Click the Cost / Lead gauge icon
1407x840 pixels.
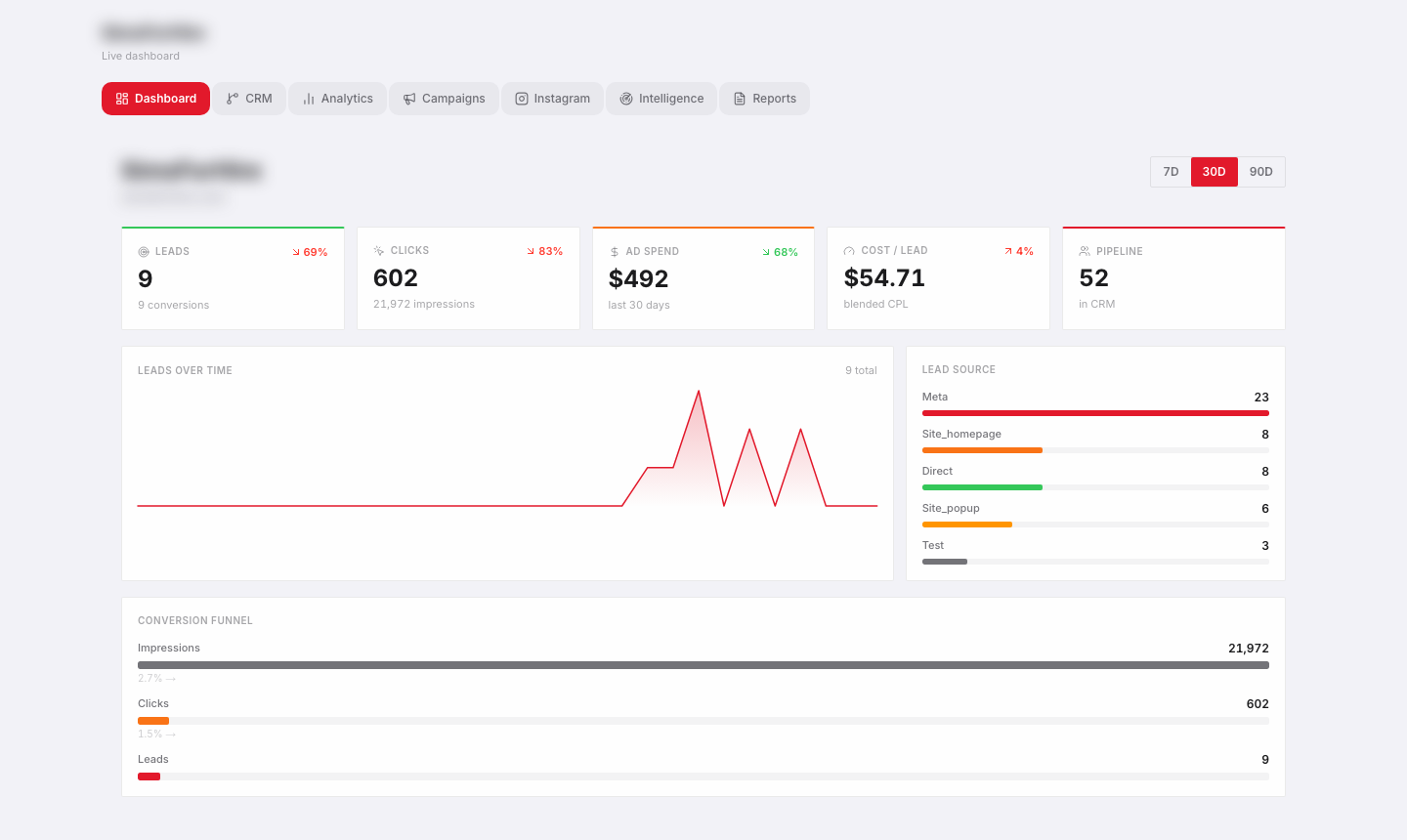(x=849, y=251)
